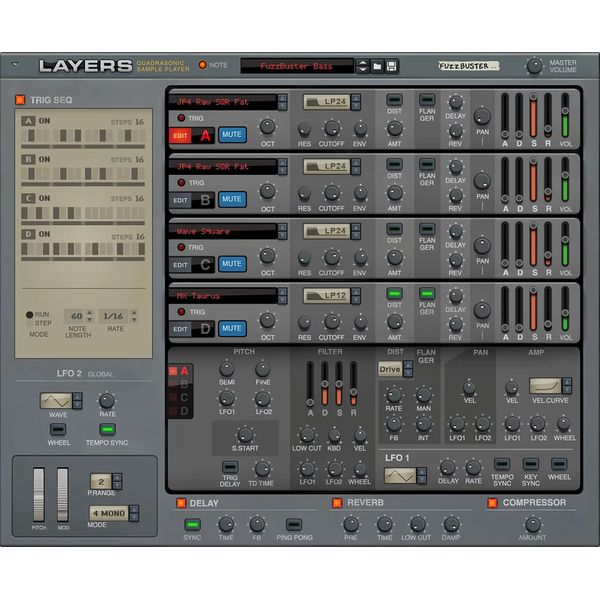Screen dimensions: 600x600
Task: Enable LFO 2 TEMPO SYNC button
Action: pos(108,429)
